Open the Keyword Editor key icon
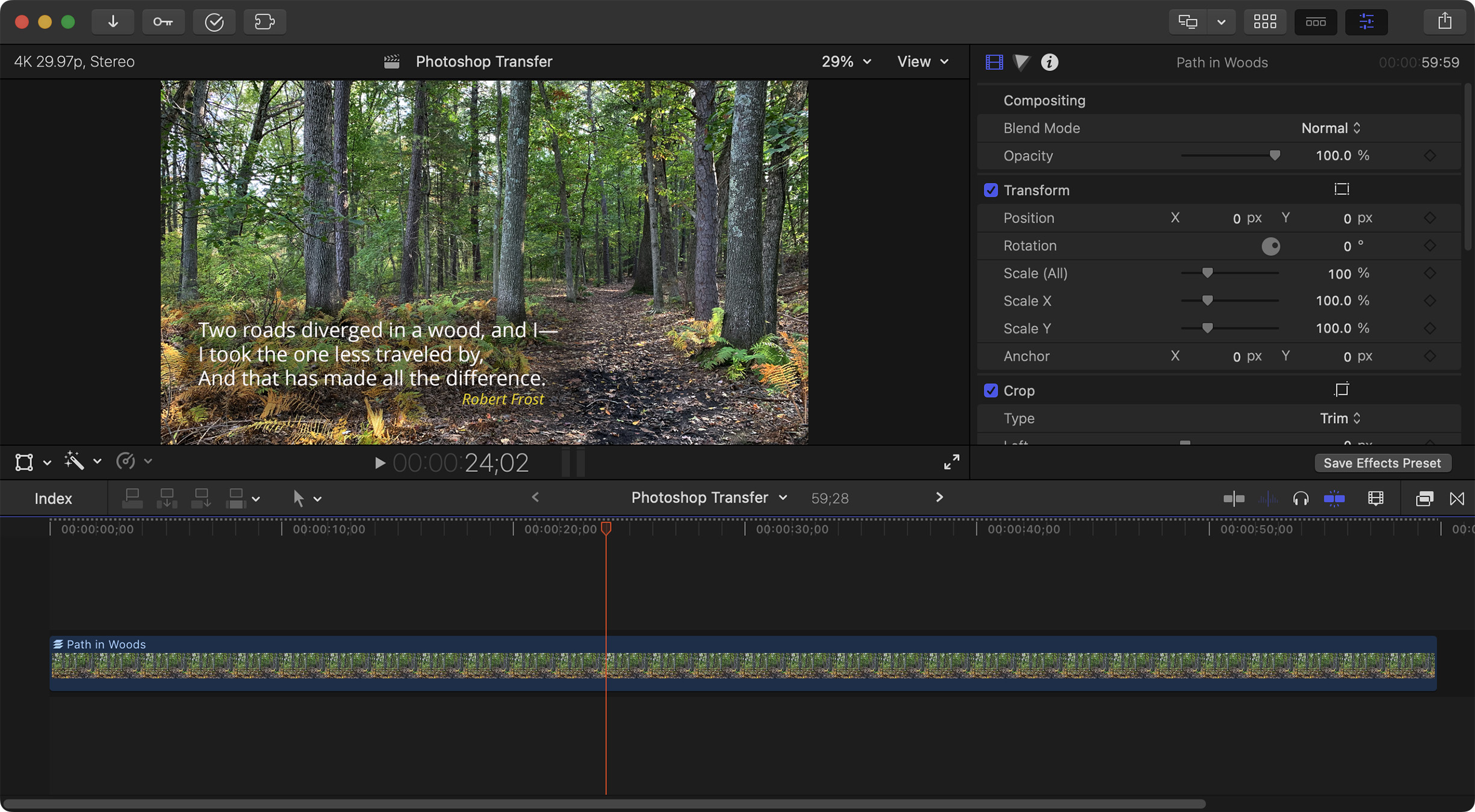Viewport: 1475px width, 812px height. click(x=163, y=22)
